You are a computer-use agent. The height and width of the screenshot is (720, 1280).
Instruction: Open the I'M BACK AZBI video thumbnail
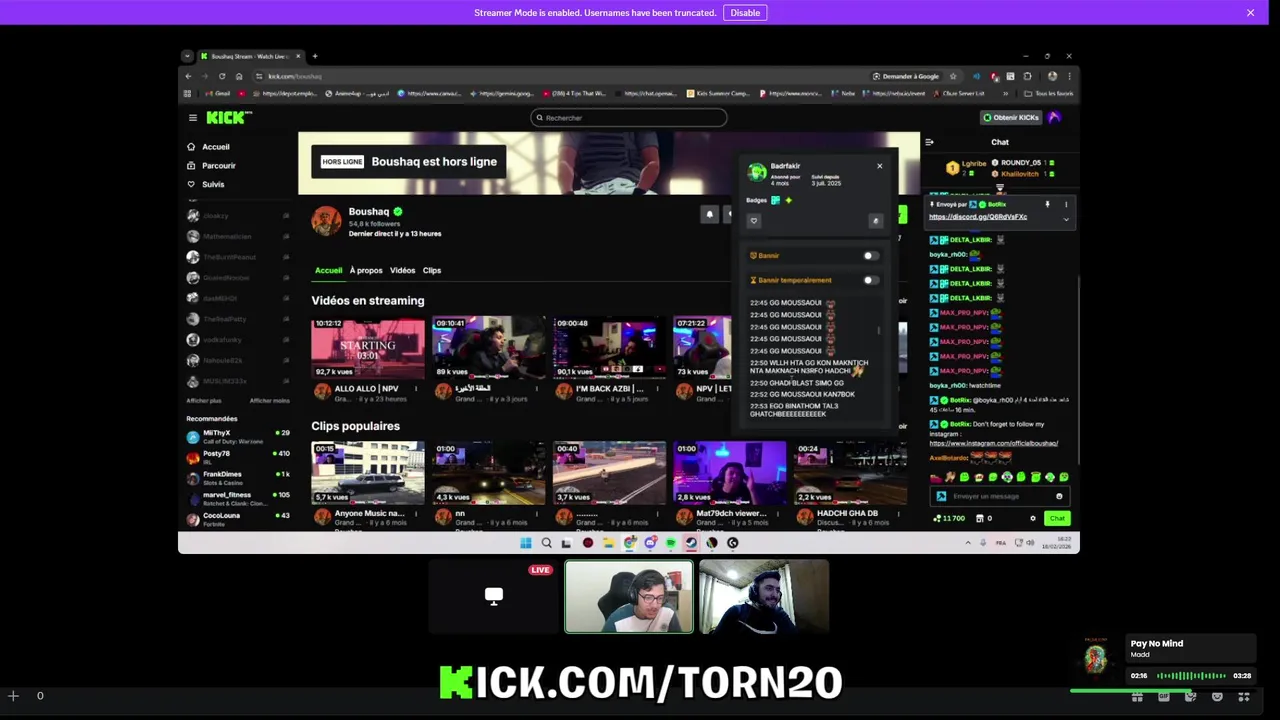[x=609, y=348]
